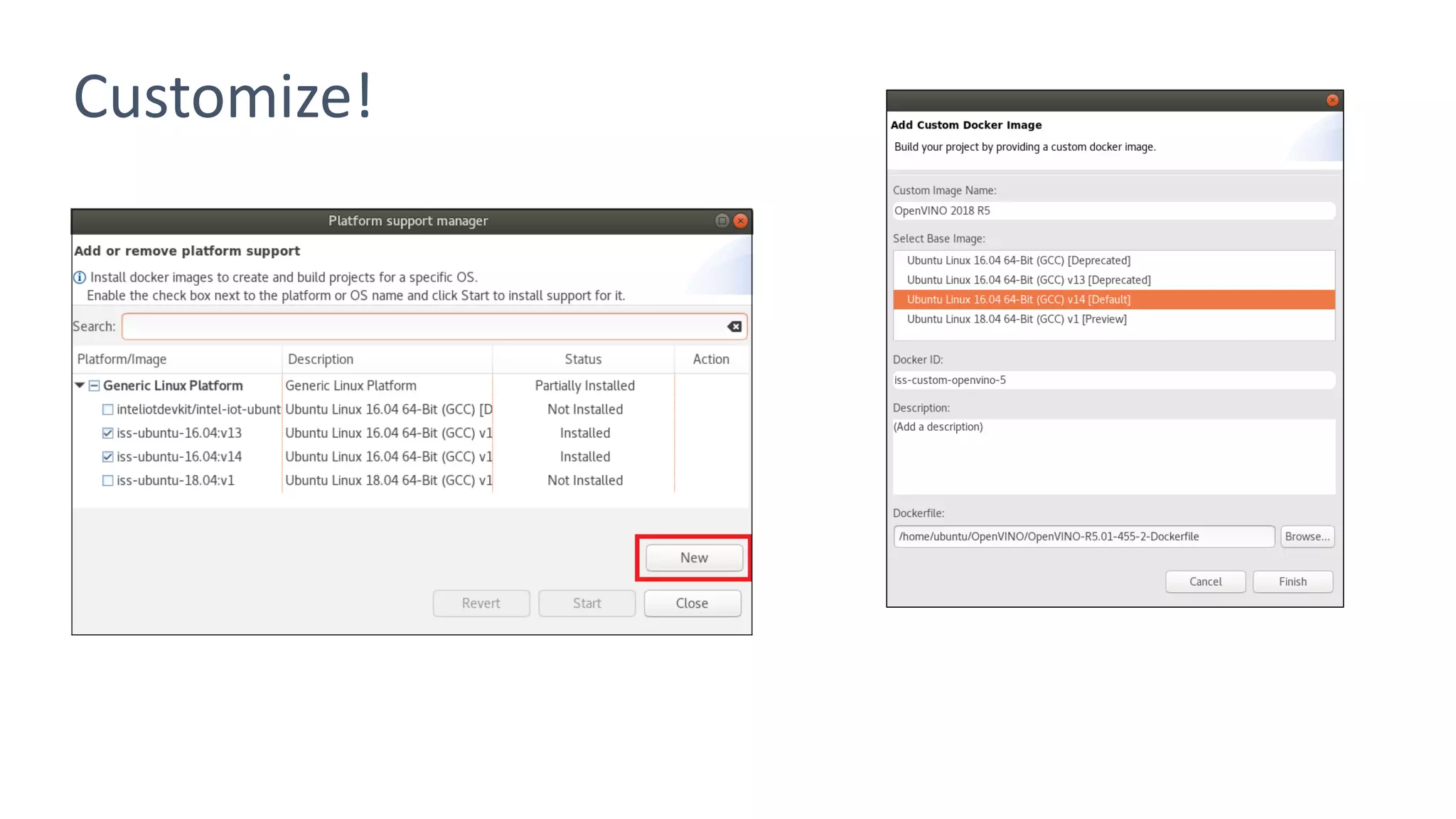1456x819 pixels.
Task: Select the Generic Linux Platform tree label
Action: 173,385
